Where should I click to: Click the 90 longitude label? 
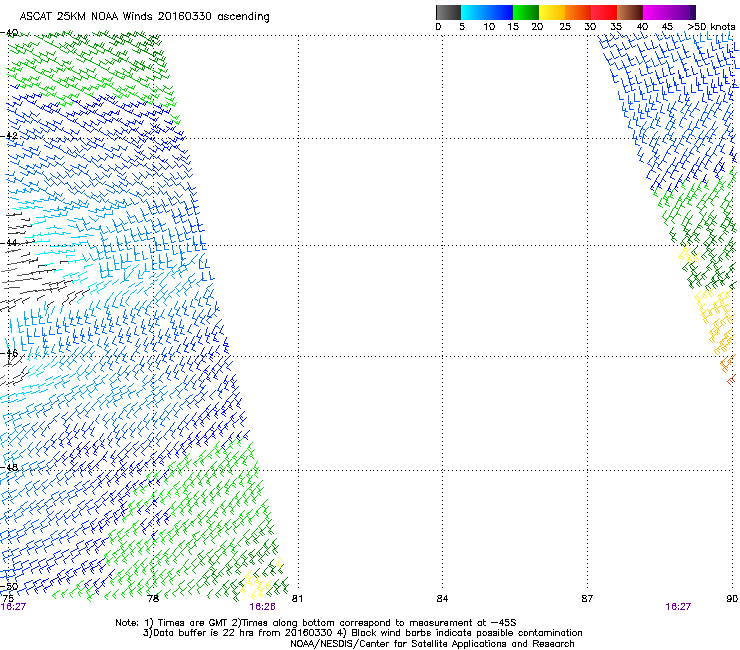point(732,599)
